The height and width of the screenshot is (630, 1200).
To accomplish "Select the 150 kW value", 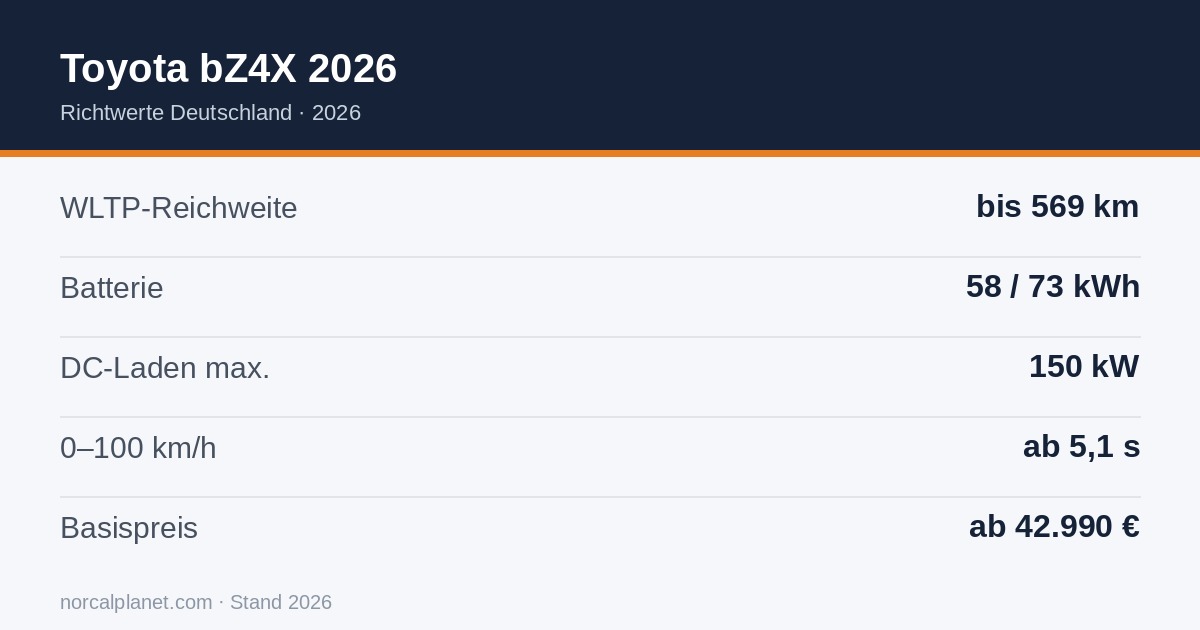I will [1084, 366].
